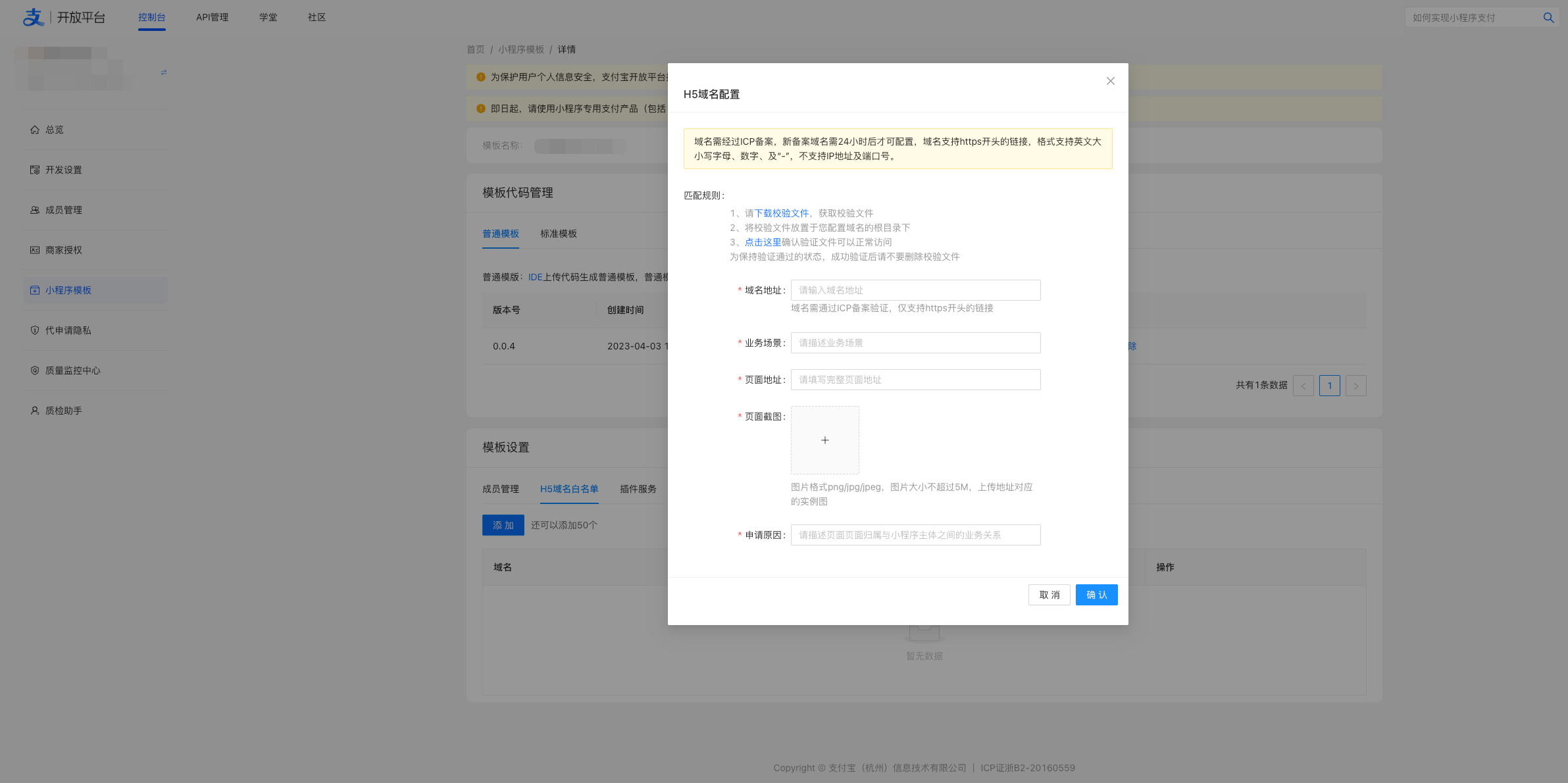Click the account switch arrows icon

tap(164, 72)
